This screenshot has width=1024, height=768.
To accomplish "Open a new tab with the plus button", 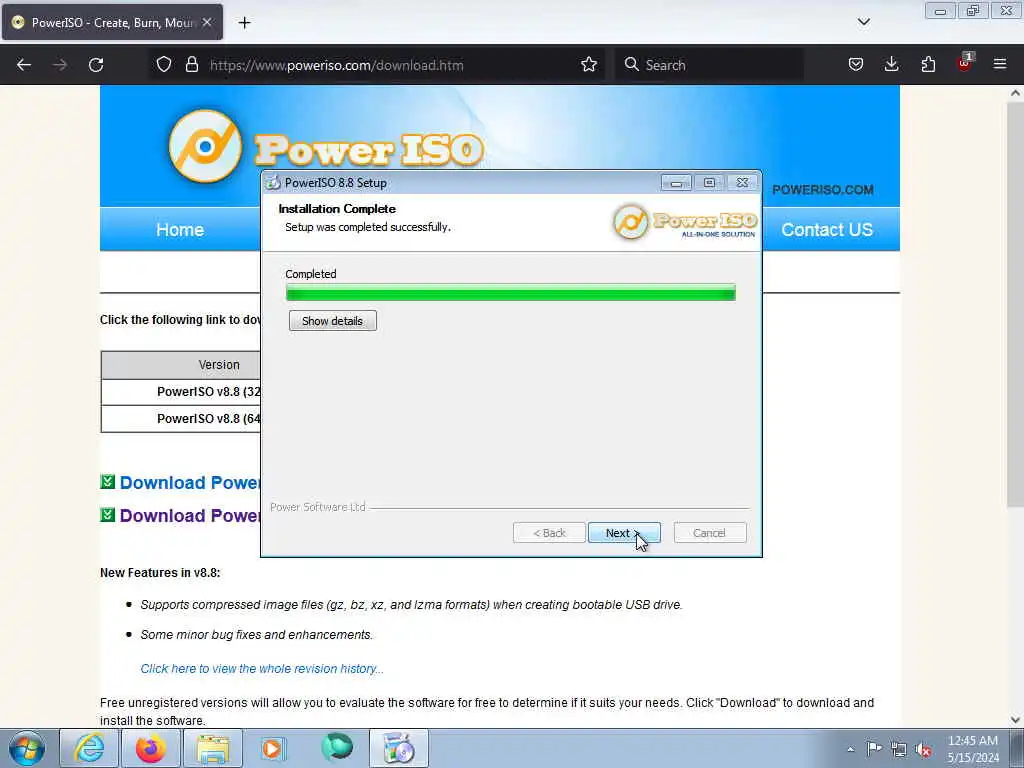I will [244, 23].
